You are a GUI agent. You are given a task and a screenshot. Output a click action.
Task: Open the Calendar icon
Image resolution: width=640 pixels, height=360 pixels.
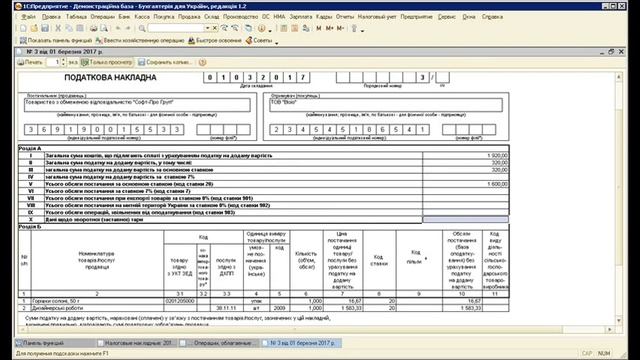click(x=295, y=28)
